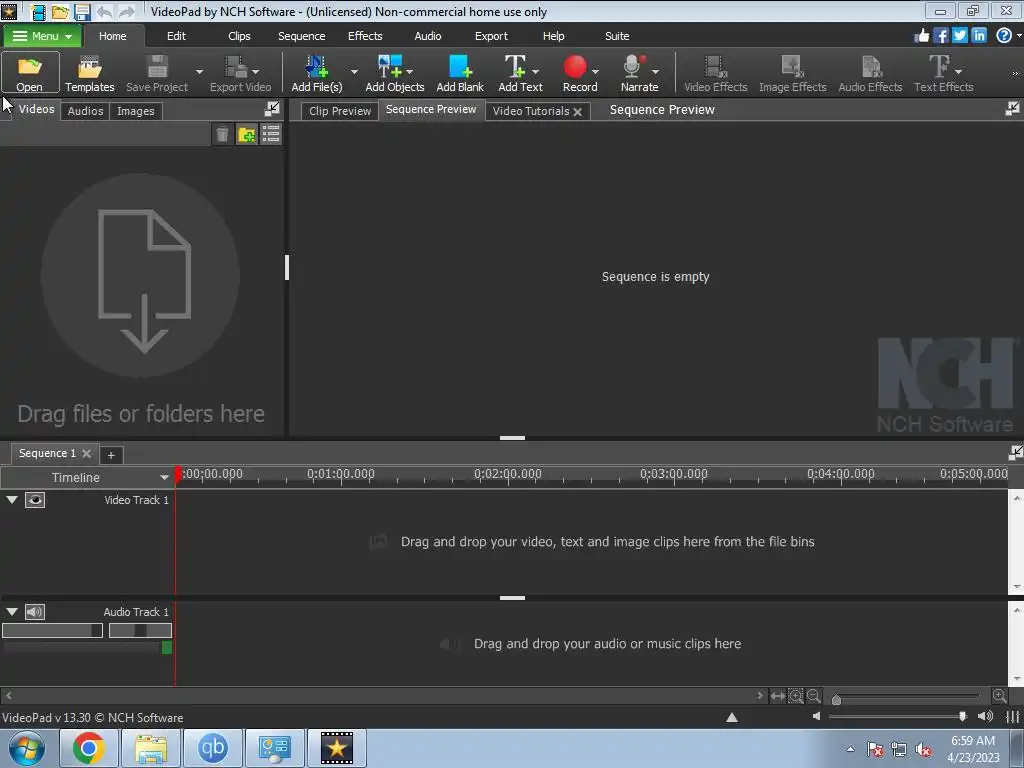Switch the bin list view icon
Image resolution: width=1024 pixels, height=768 pixels.
[x=270, y=135]
